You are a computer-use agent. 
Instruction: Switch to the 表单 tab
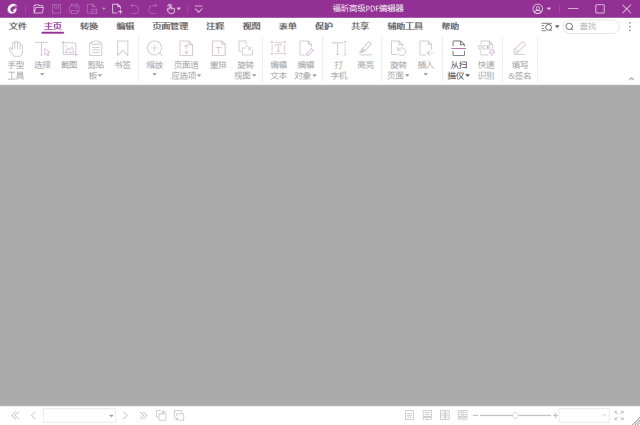288,26
